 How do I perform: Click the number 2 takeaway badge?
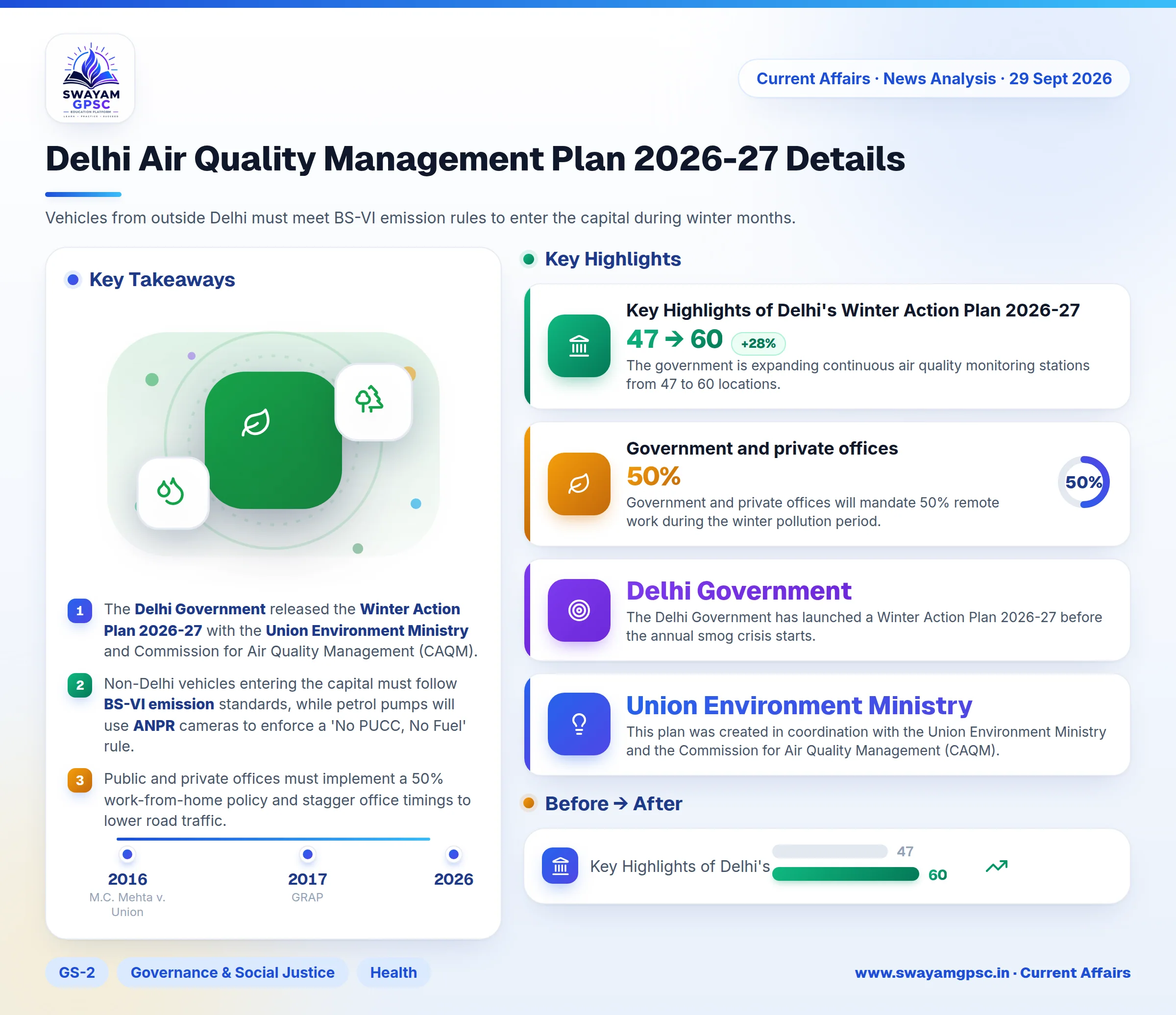80,685
